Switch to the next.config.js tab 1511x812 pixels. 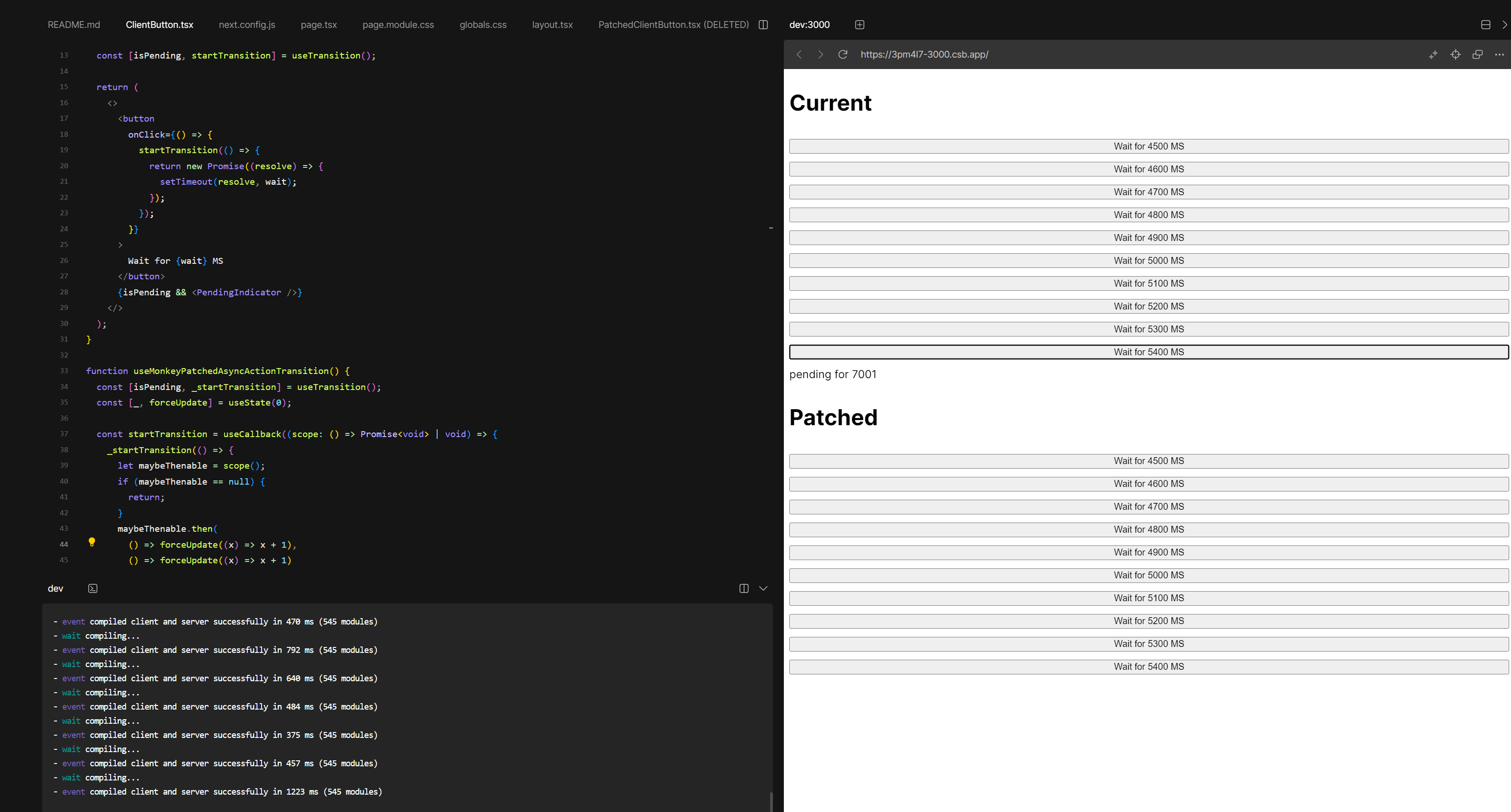pos(247,25)
